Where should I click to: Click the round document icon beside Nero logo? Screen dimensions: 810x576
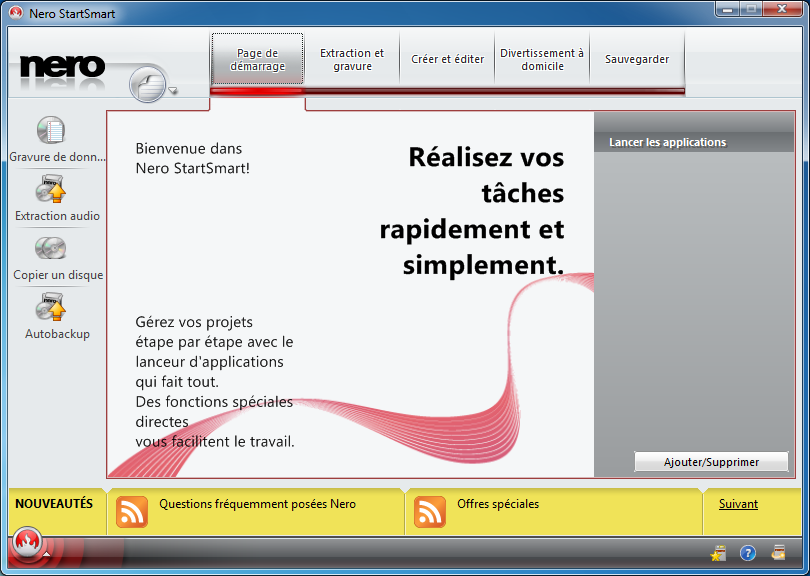click(x=147, y=83)
